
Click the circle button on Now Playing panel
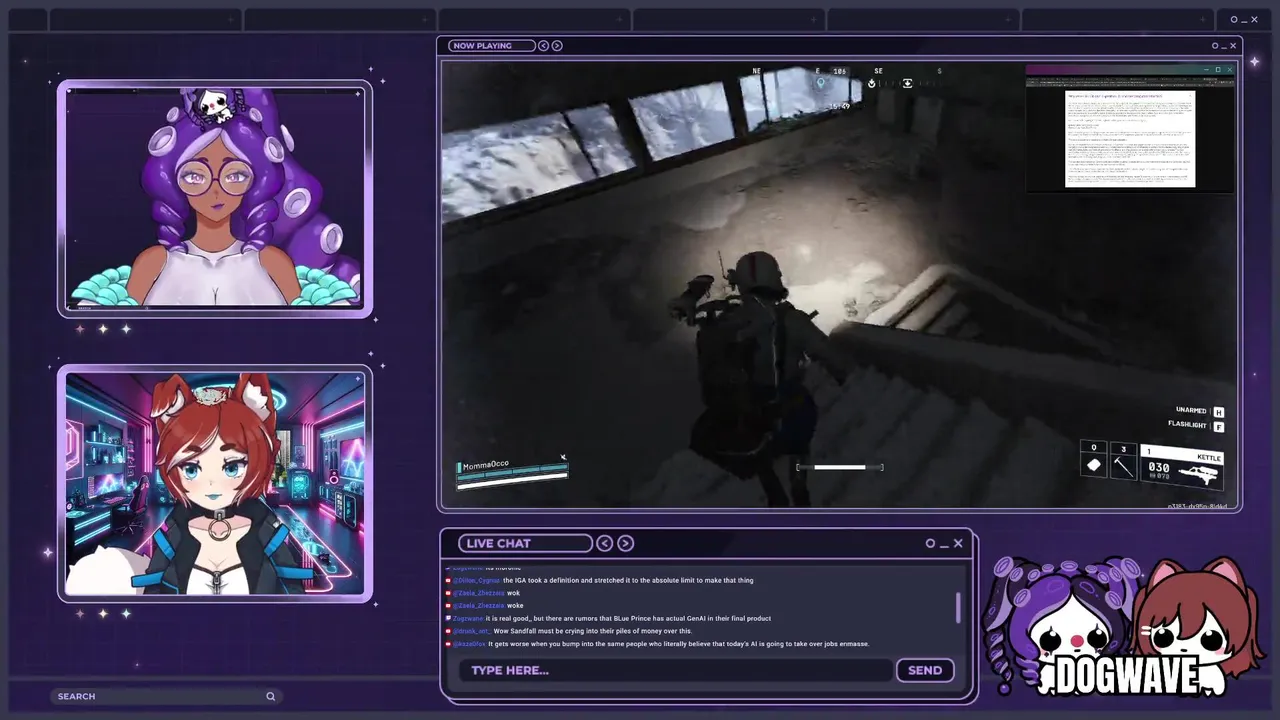pos(1215,45)
